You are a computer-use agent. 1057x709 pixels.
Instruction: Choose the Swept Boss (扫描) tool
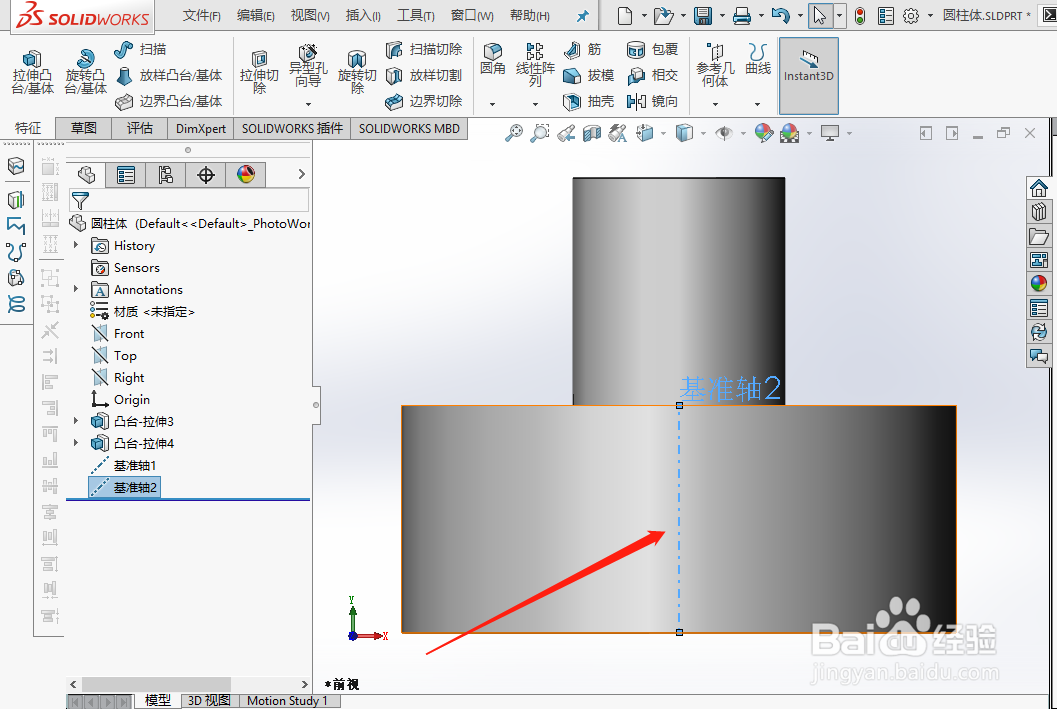click(140, 49)
